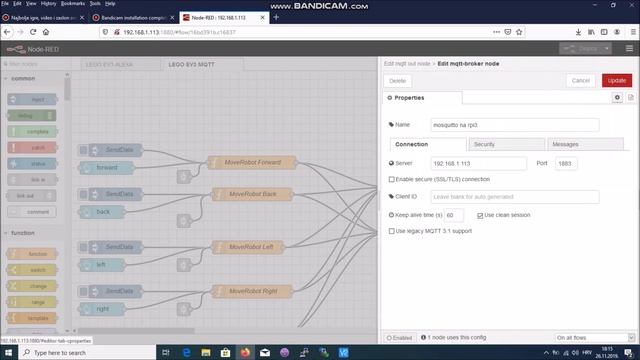The image size is (640, 360).
Task: Toggle Use clean session checkbox
Action: pos(480,215)
